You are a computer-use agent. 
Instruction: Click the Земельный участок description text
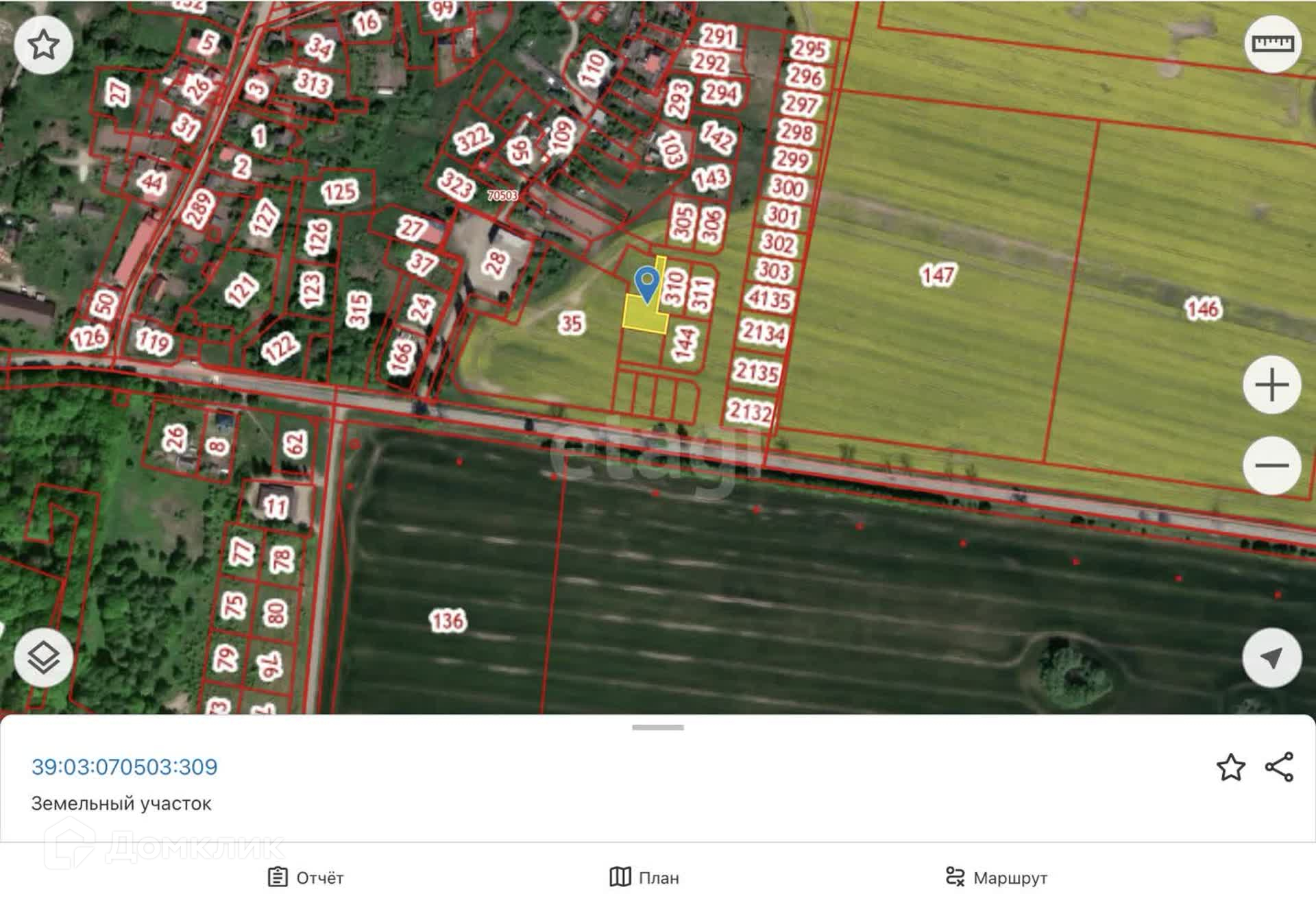pyautogui.click(x=121, y=804)
